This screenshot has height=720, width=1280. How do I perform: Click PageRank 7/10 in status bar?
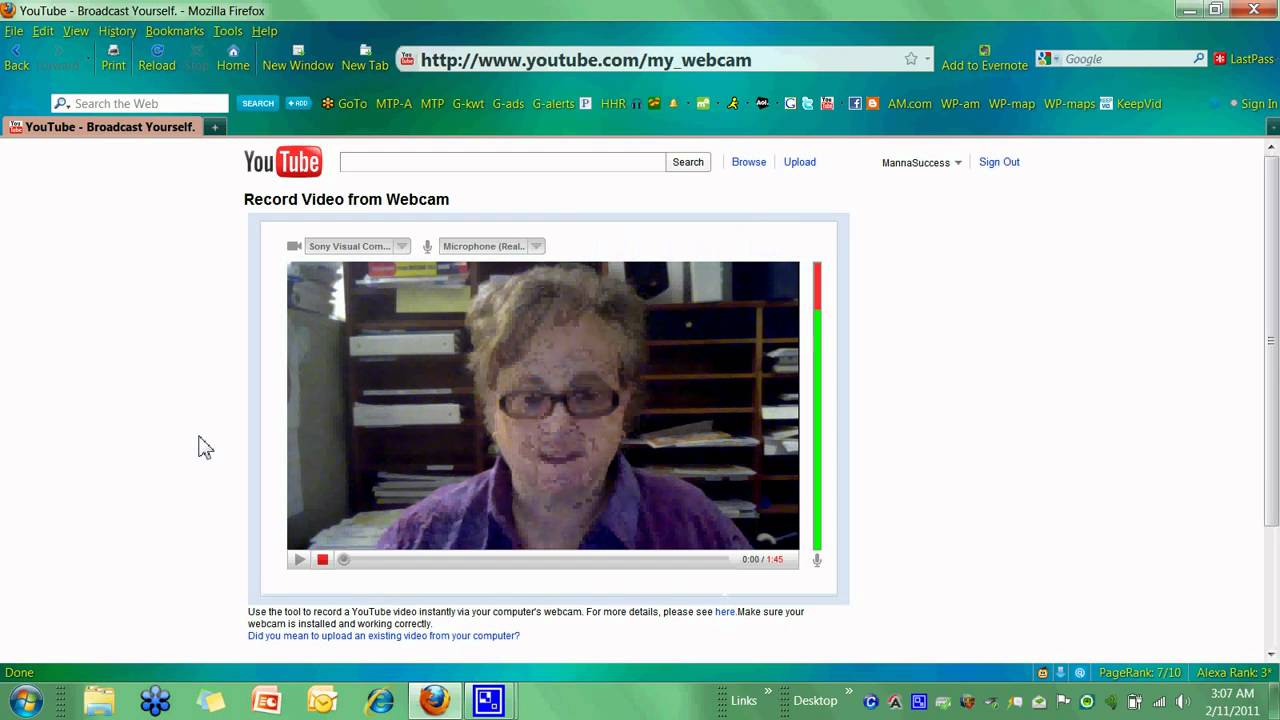[1139, 673]
